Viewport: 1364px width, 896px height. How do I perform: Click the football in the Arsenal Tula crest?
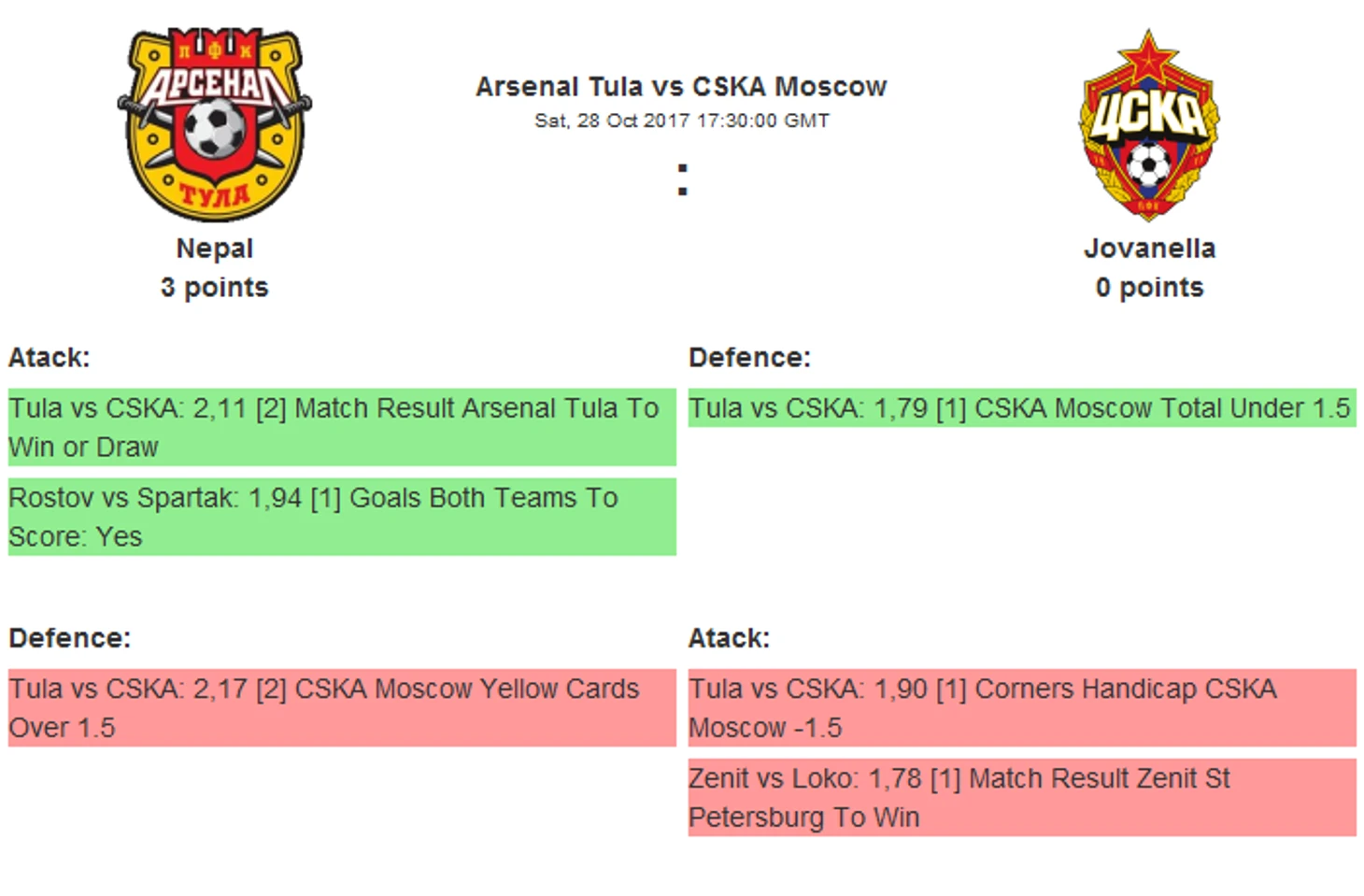[215, 128]
